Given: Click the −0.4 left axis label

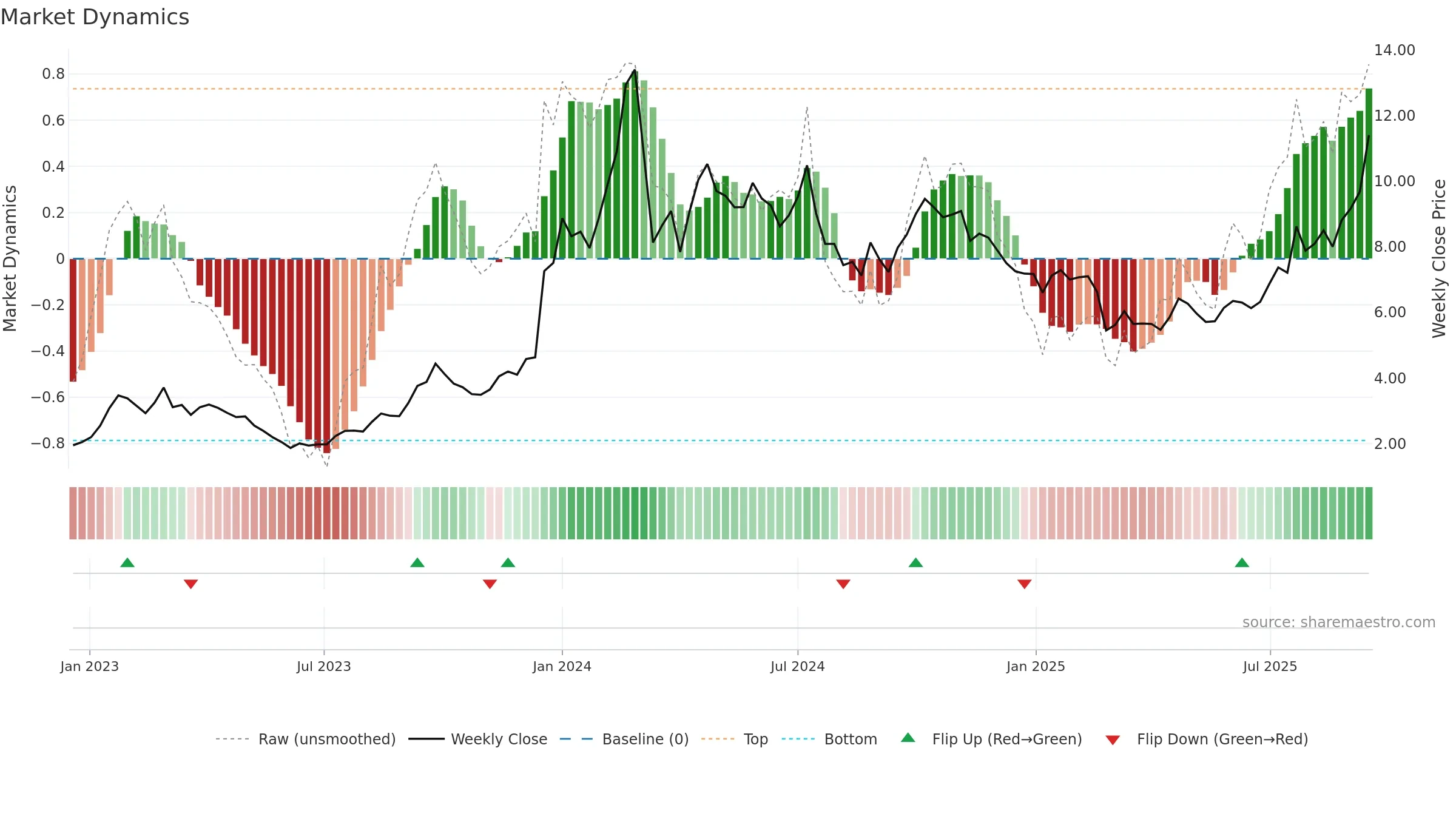Looking at the screenshot, I should pos(48,351).
